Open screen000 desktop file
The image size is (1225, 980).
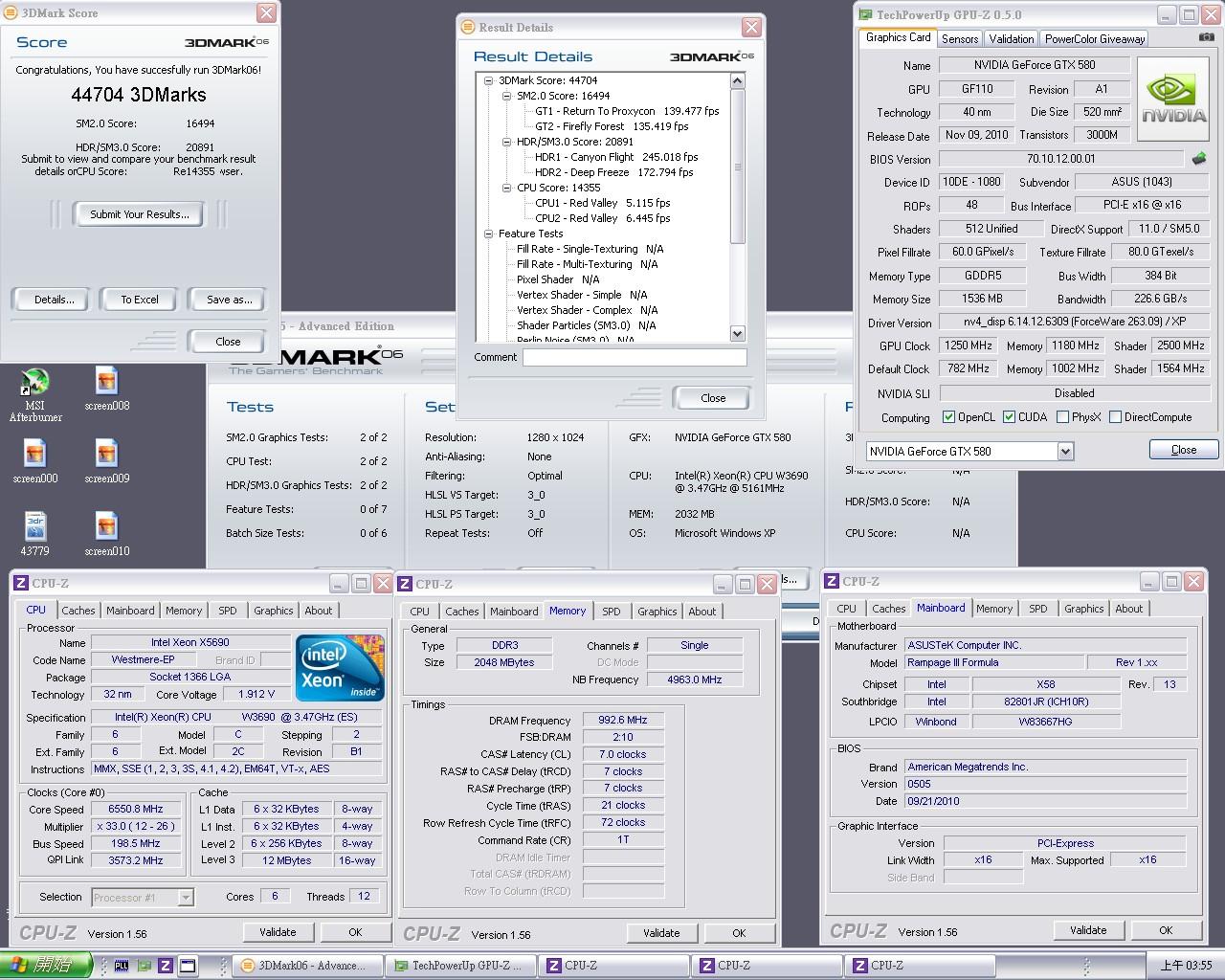coord(35,462)
